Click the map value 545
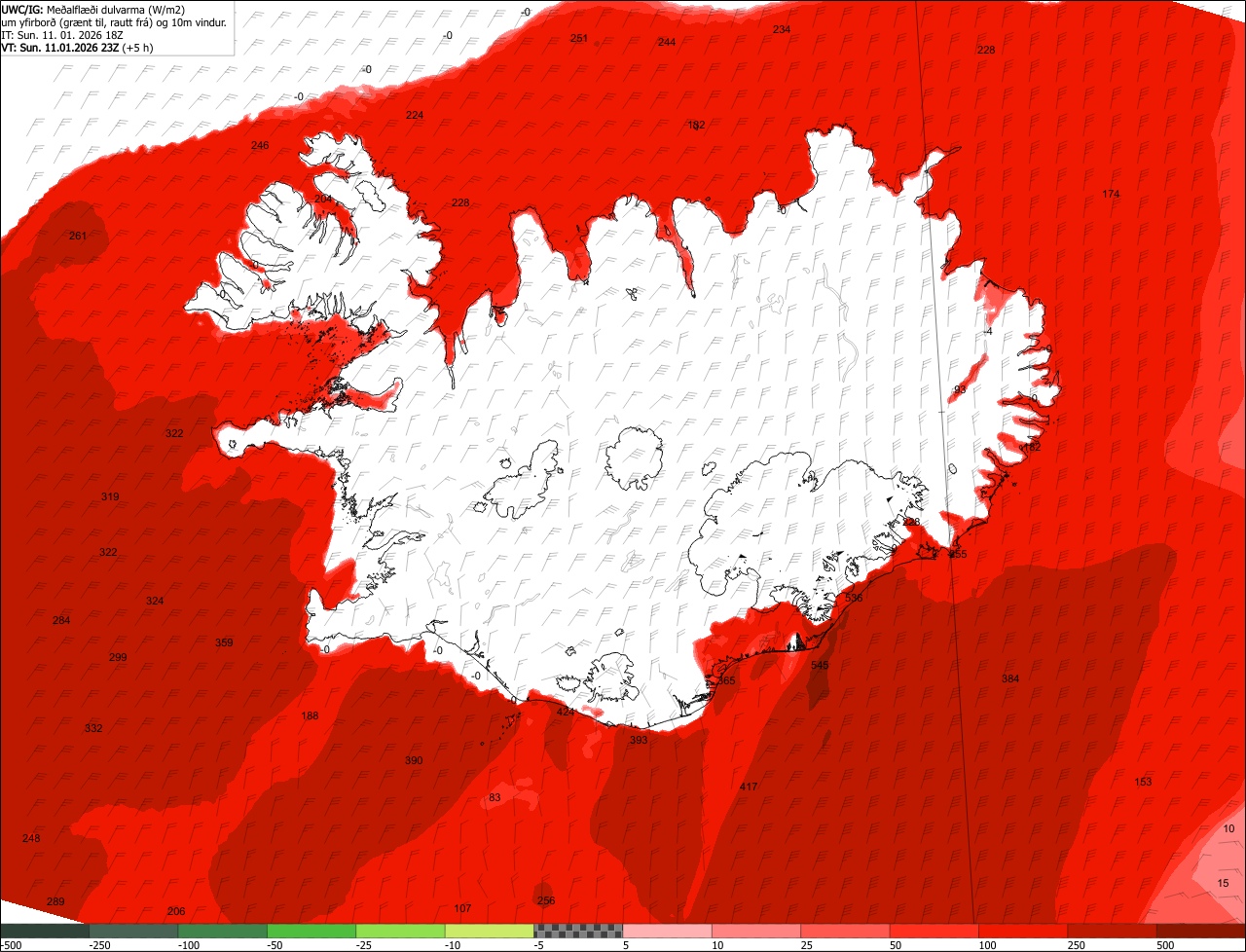 coord(820,665)
